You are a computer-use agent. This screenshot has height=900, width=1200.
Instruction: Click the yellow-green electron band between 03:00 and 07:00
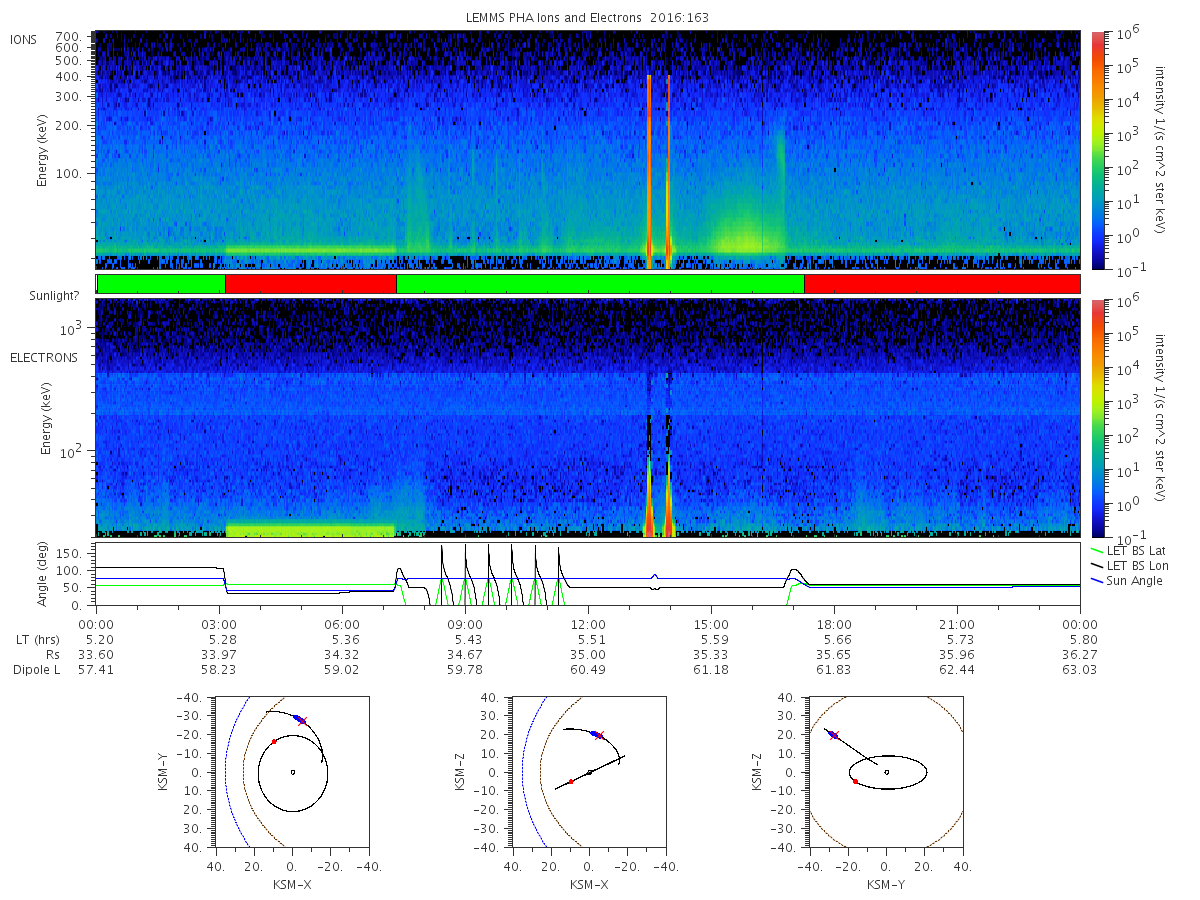pyautogui.click(x=311, y=529)
